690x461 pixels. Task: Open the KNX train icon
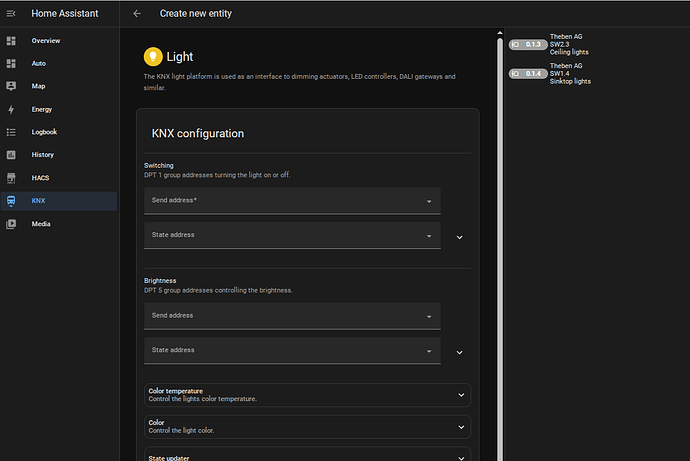click(x=11, y=201)
